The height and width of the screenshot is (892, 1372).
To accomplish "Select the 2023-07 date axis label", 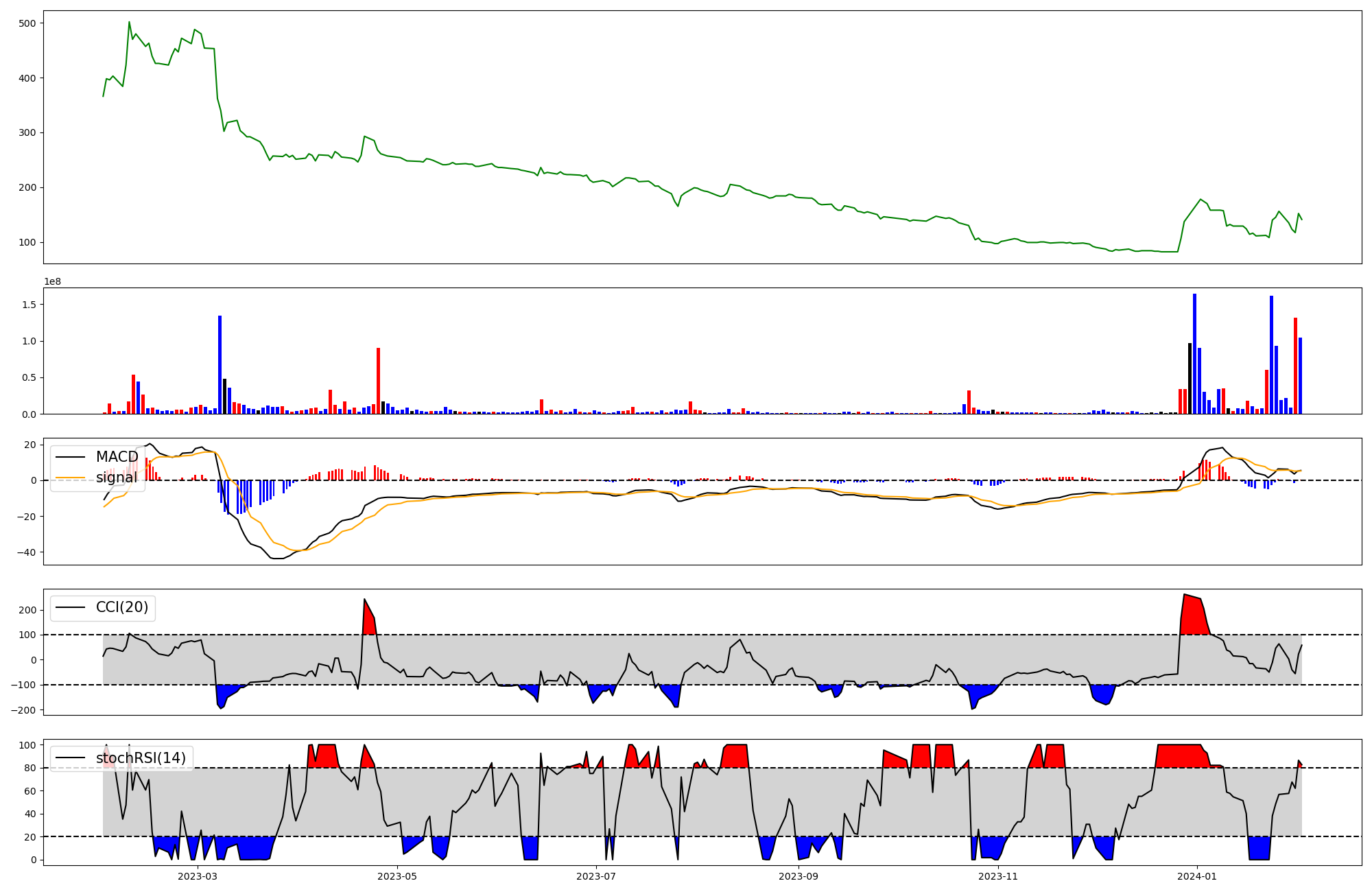I will coord(596,876).
